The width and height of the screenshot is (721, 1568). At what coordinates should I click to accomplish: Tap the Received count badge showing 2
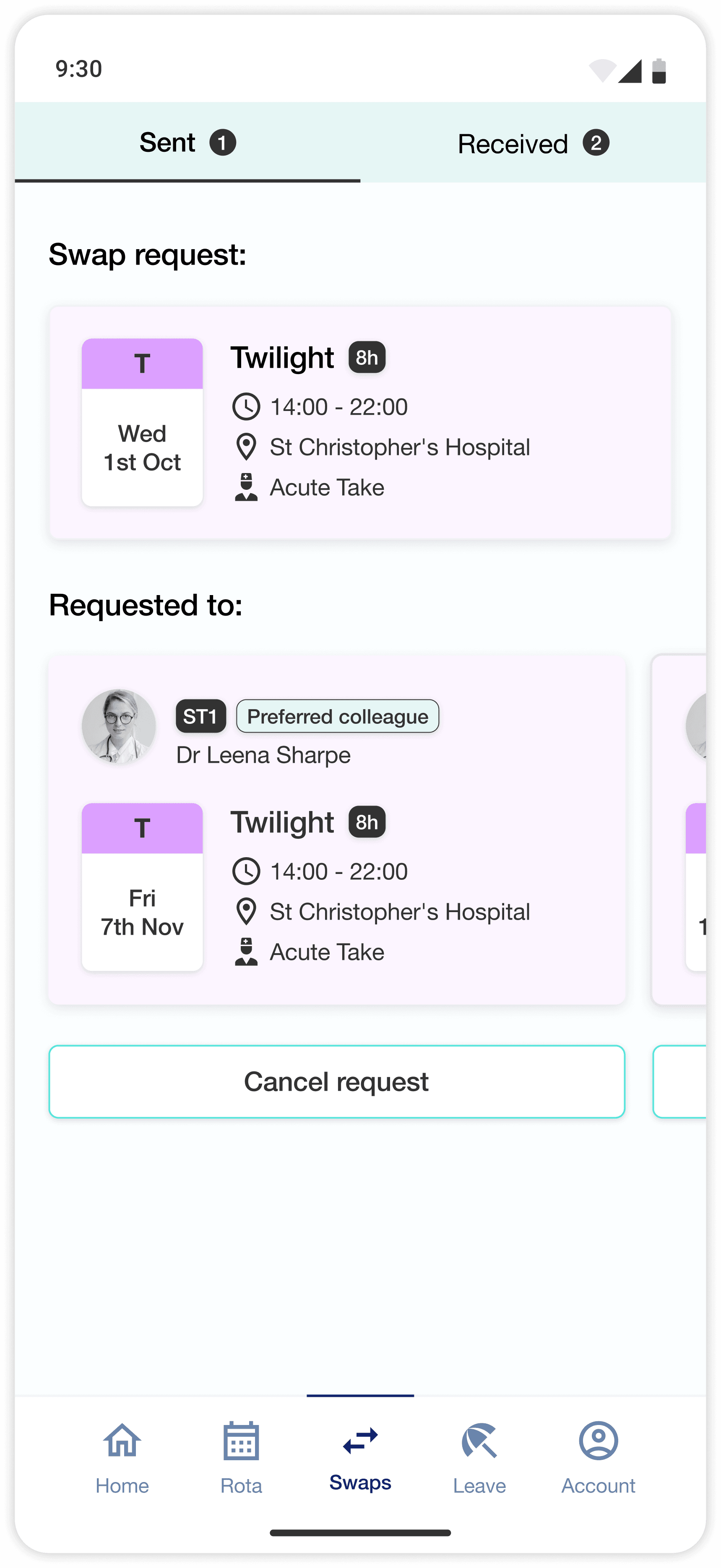click(x=596, y=143)
